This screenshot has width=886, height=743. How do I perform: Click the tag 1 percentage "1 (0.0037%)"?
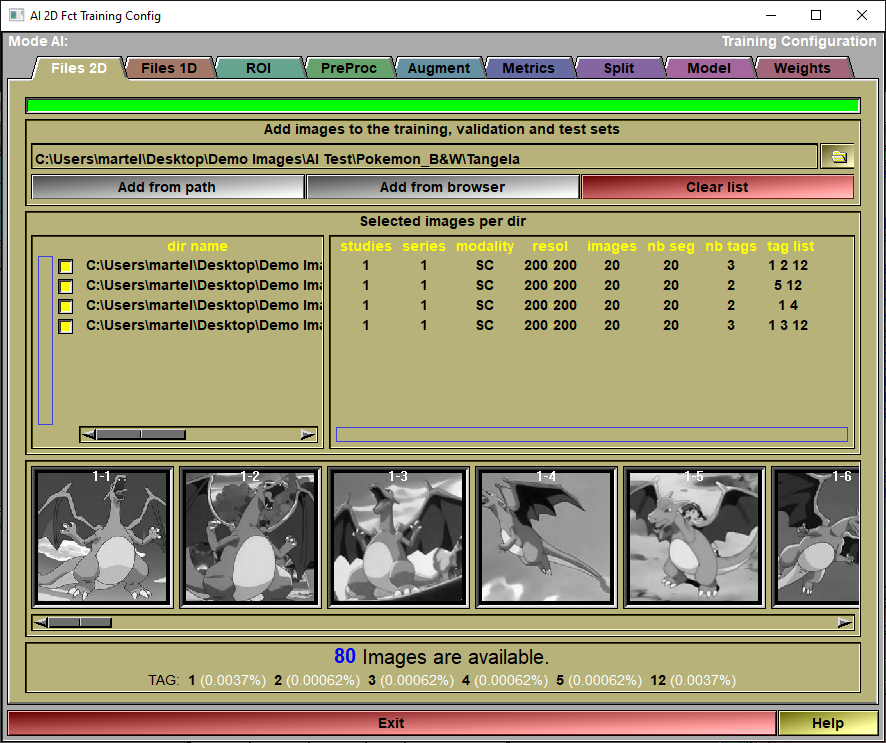click(x=227, y=680)
